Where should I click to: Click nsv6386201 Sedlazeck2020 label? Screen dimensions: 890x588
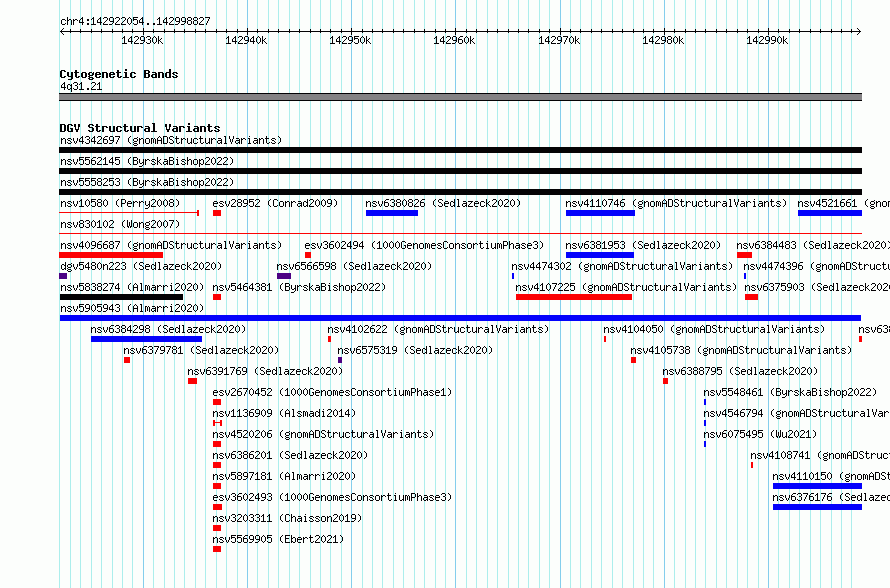tap(290, 455)
